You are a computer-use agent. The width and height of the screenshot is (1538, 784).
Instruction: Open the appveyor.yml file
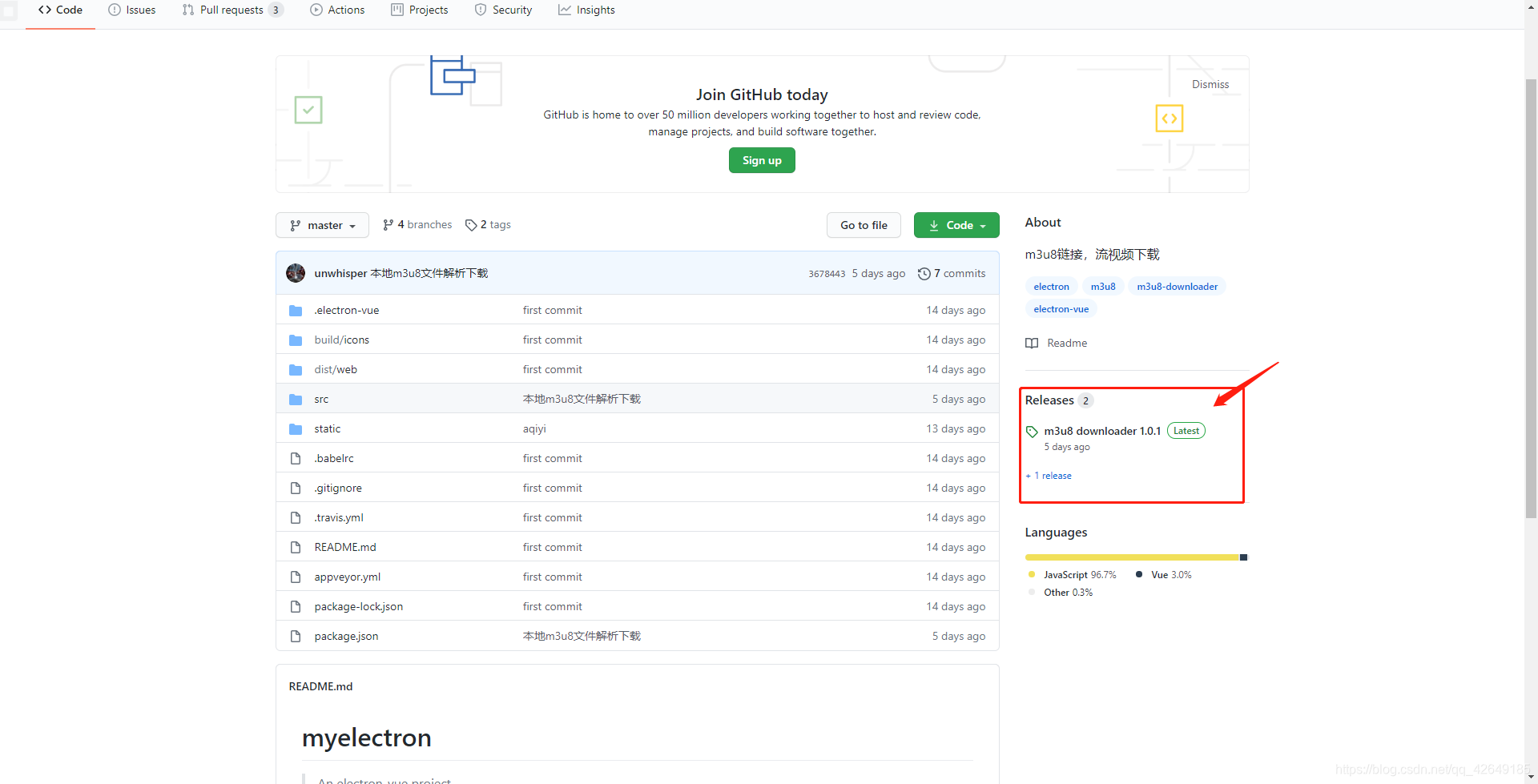(x=348, y=577)
